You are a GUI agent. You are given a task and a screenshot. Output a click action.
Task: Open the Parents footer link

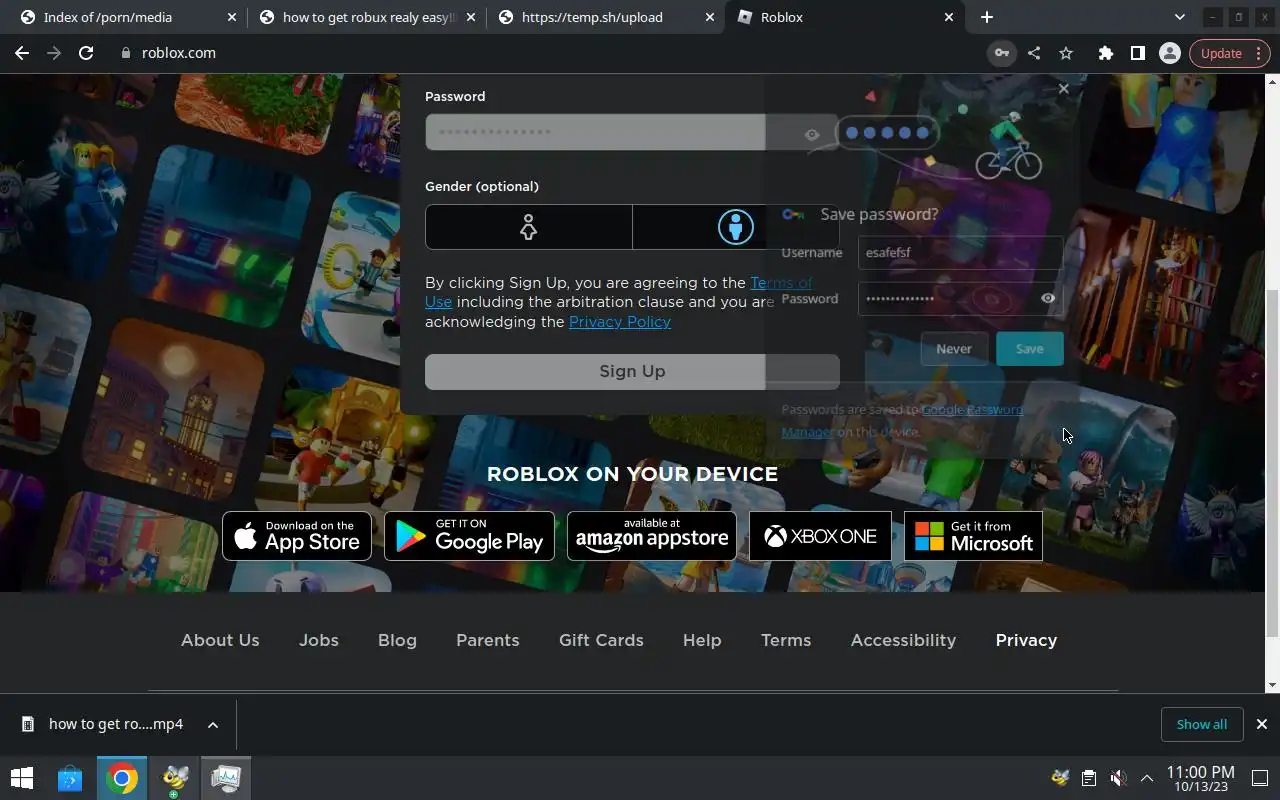pos(488,640)
